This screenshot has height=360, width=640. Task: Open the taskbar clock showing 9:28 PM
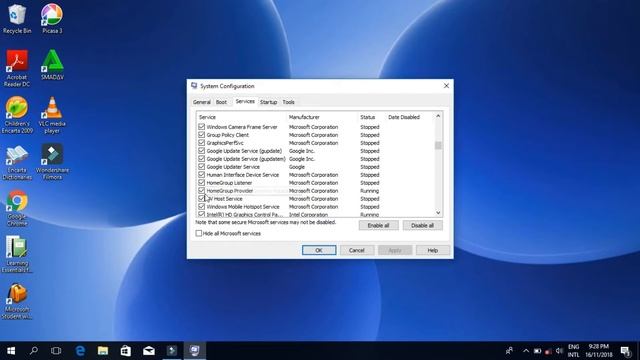click(x=599, y=351)
